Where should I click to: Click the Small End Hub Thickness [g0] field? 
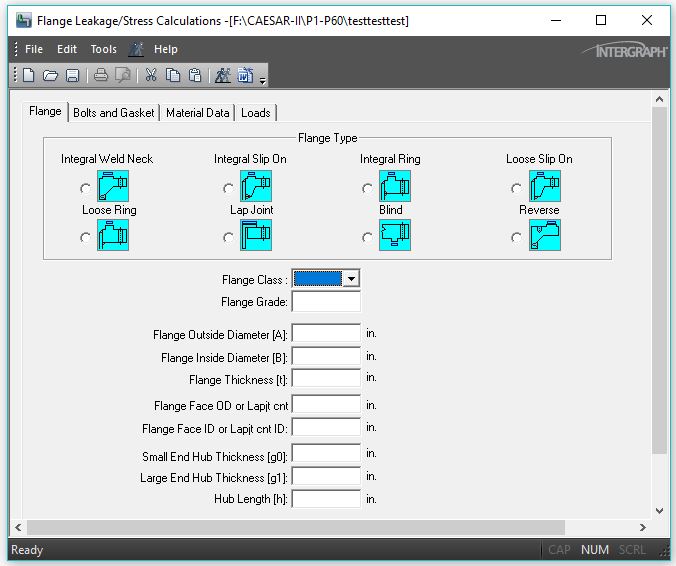click(326, 453)
